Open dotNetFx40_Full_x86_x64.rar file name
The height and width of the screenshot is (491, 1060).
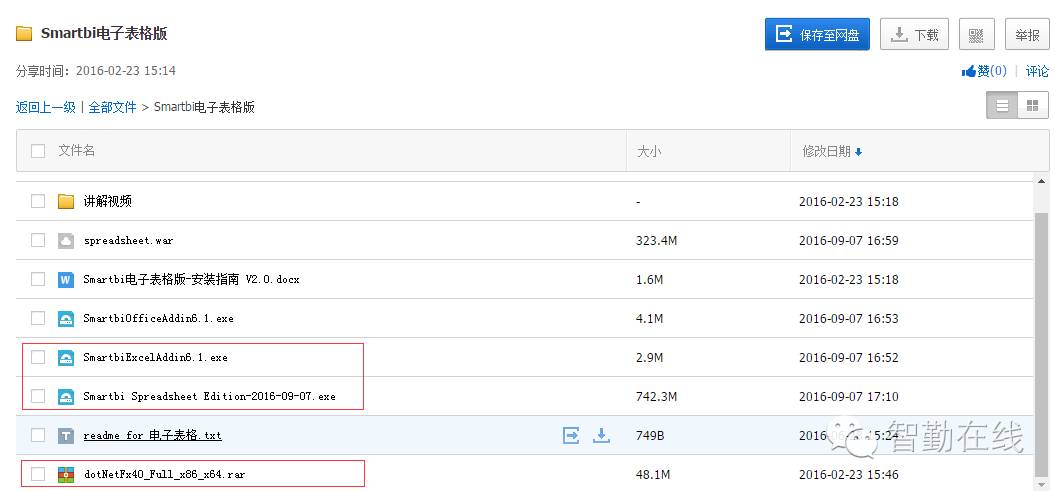(164, 474)
